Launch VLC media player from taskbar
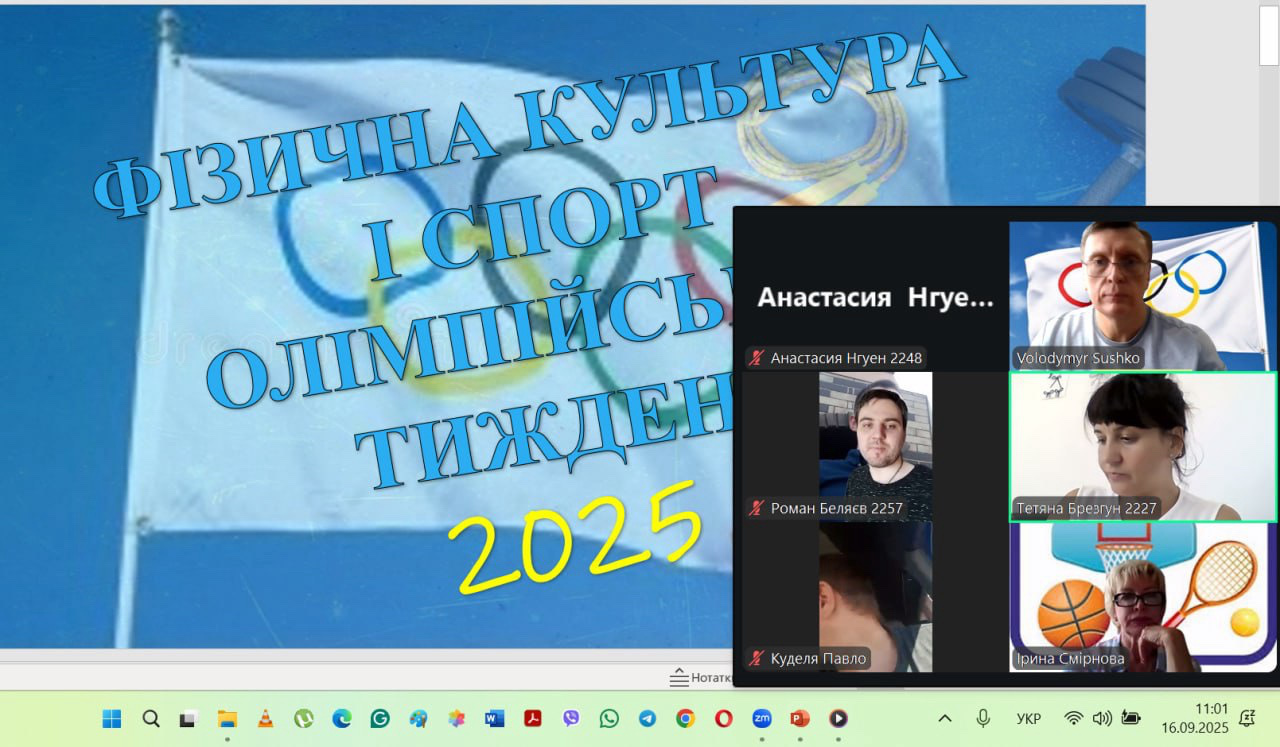The width and height of the screenshot is (1280, 747). pos(265,718)
